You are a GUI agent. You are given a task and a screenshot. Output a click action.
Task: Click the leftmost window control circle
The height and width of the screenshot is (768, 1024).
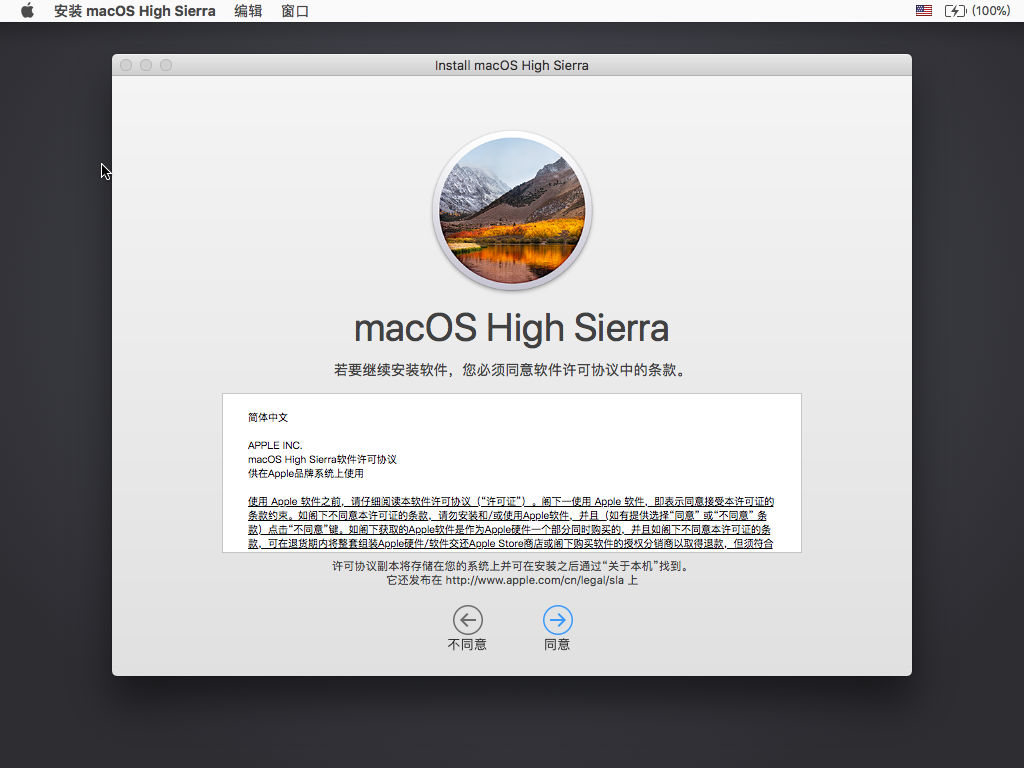(125, 64)
